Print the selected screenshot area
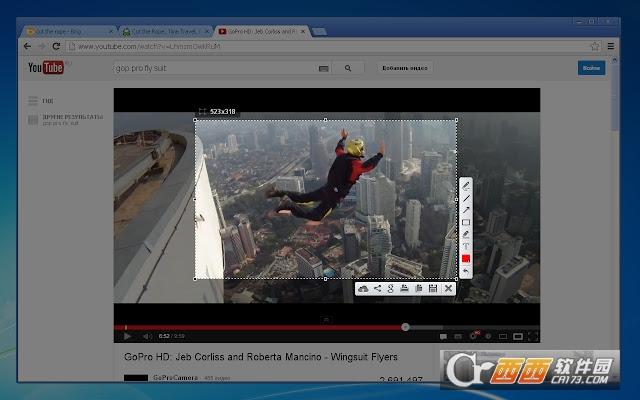The image size is (640, 400). click(404, 289)
